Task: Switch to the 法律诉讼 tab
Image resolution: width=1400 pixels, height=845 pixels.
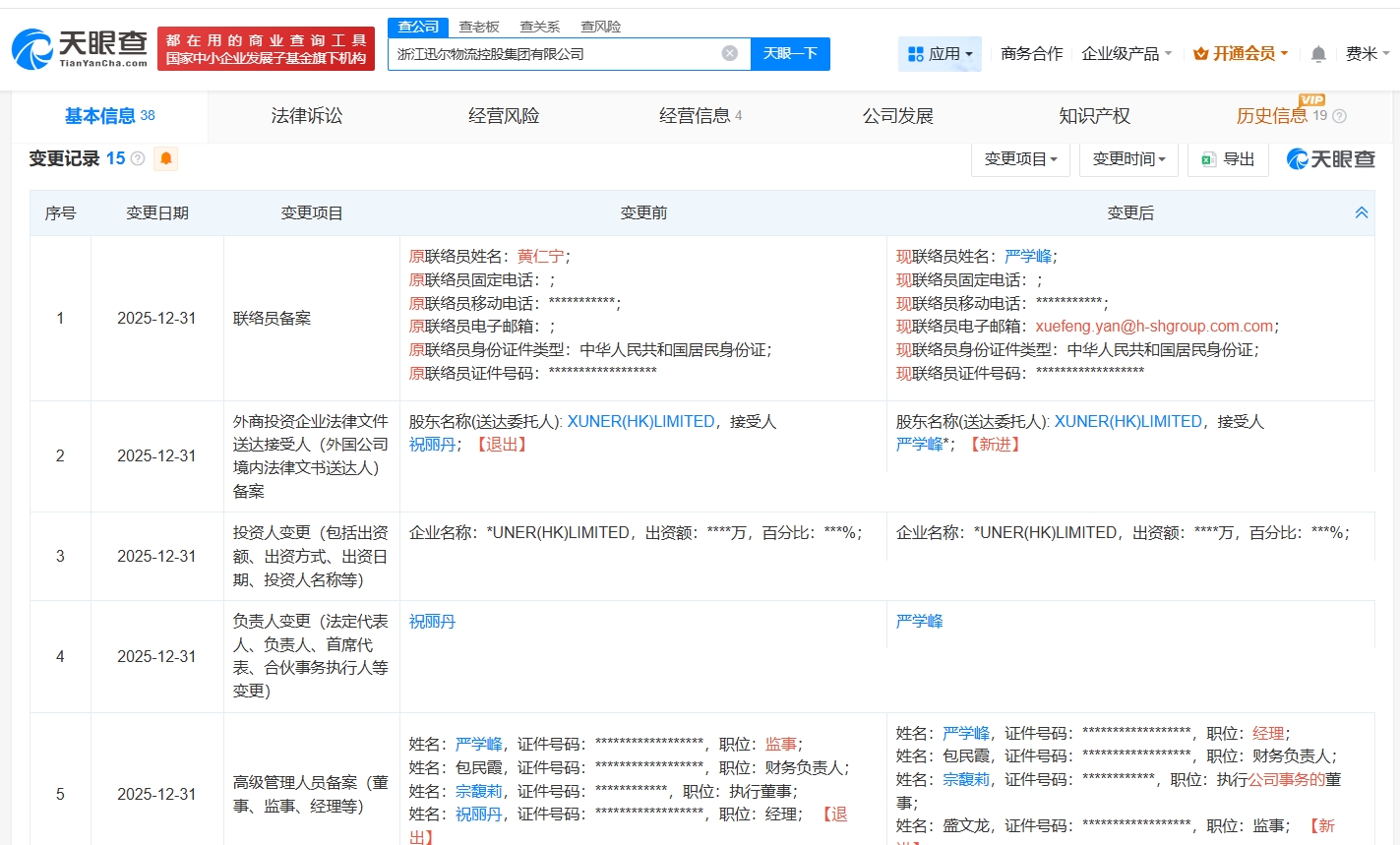Action: pos(307,116)
